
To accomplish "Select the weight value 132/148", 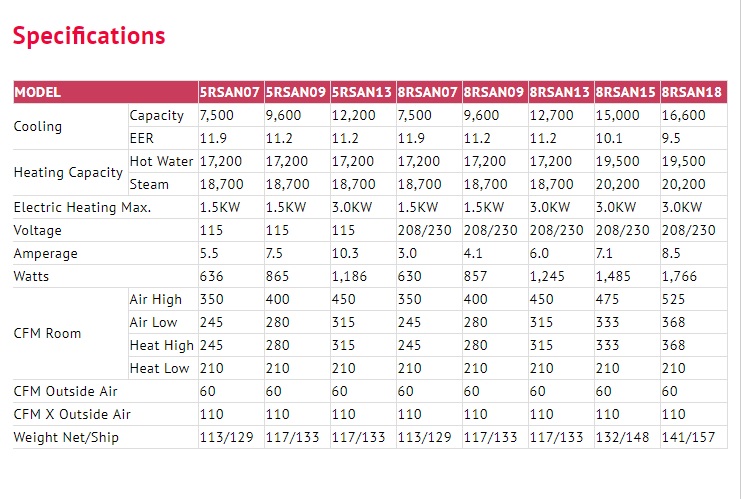I will pyautogui.click(x=622, y=438).
